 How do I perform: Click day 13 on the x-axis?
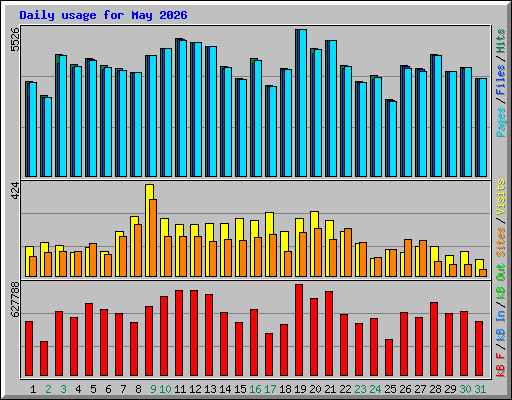210,389
